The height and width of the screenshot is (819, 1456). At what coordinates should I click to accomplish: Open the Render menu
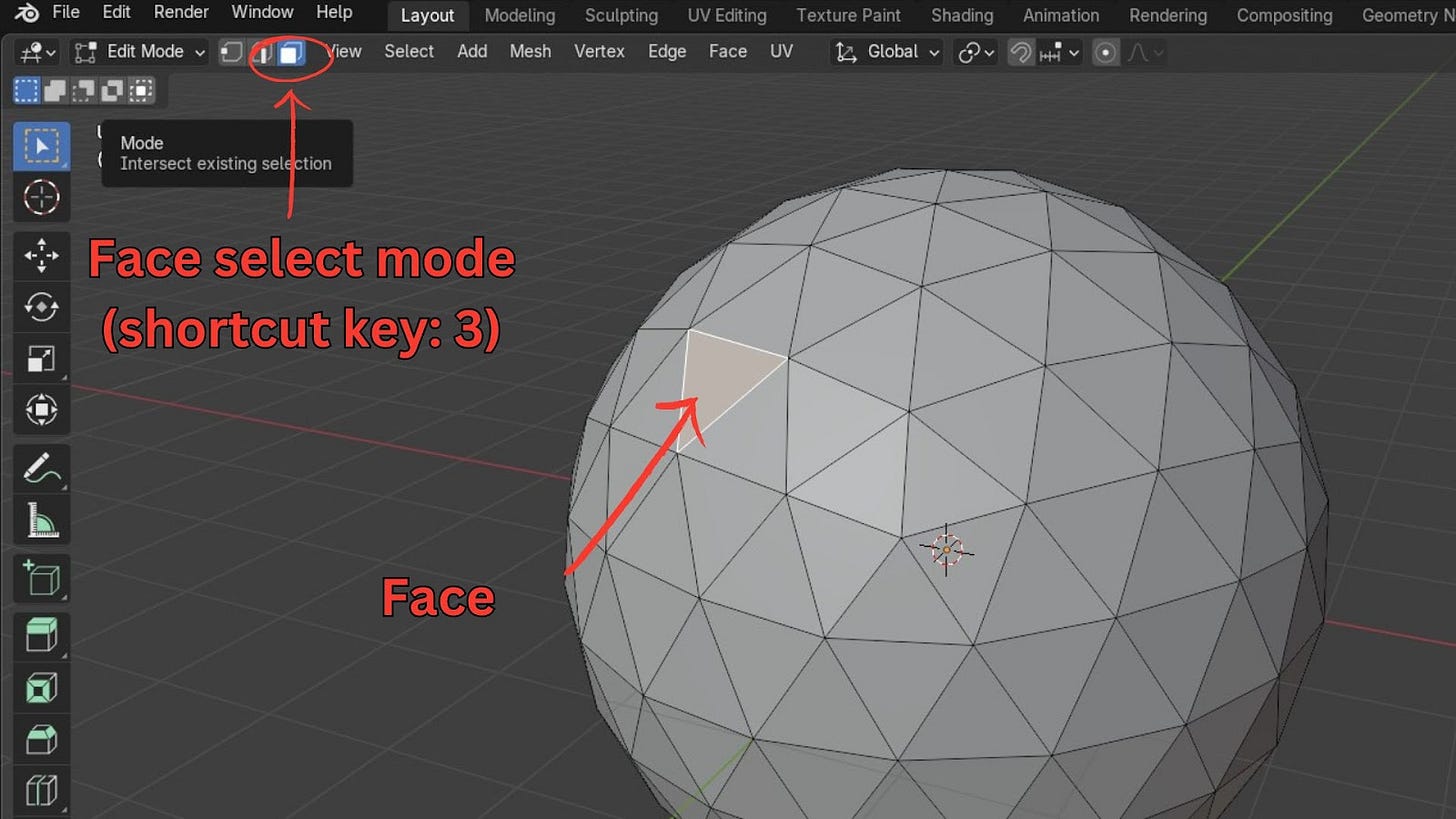(x=181, y=12)
